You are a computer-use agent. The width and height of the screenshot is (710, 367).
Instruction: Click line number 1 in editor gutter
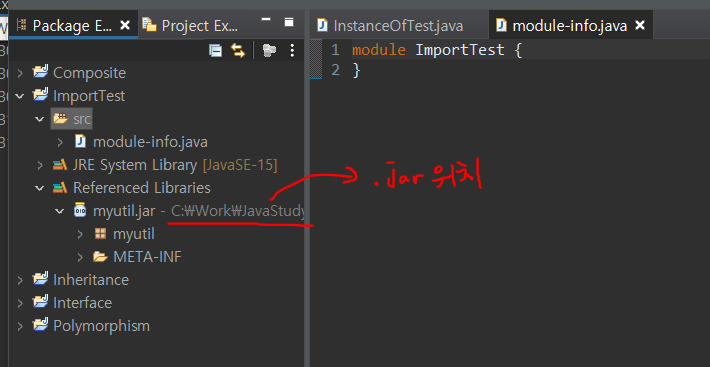coord(335,50)
